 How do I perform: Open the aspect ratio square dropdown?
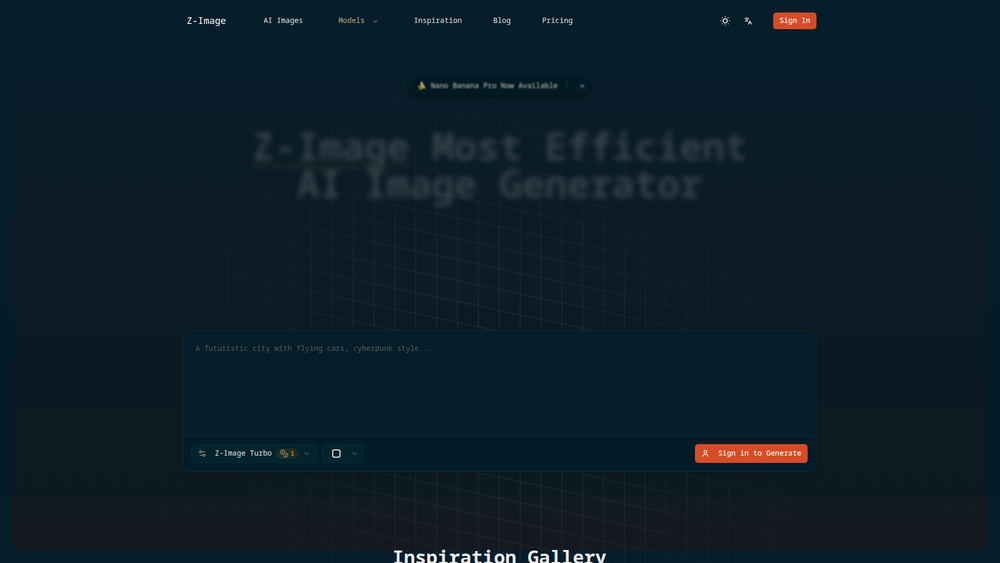(342, 453)
